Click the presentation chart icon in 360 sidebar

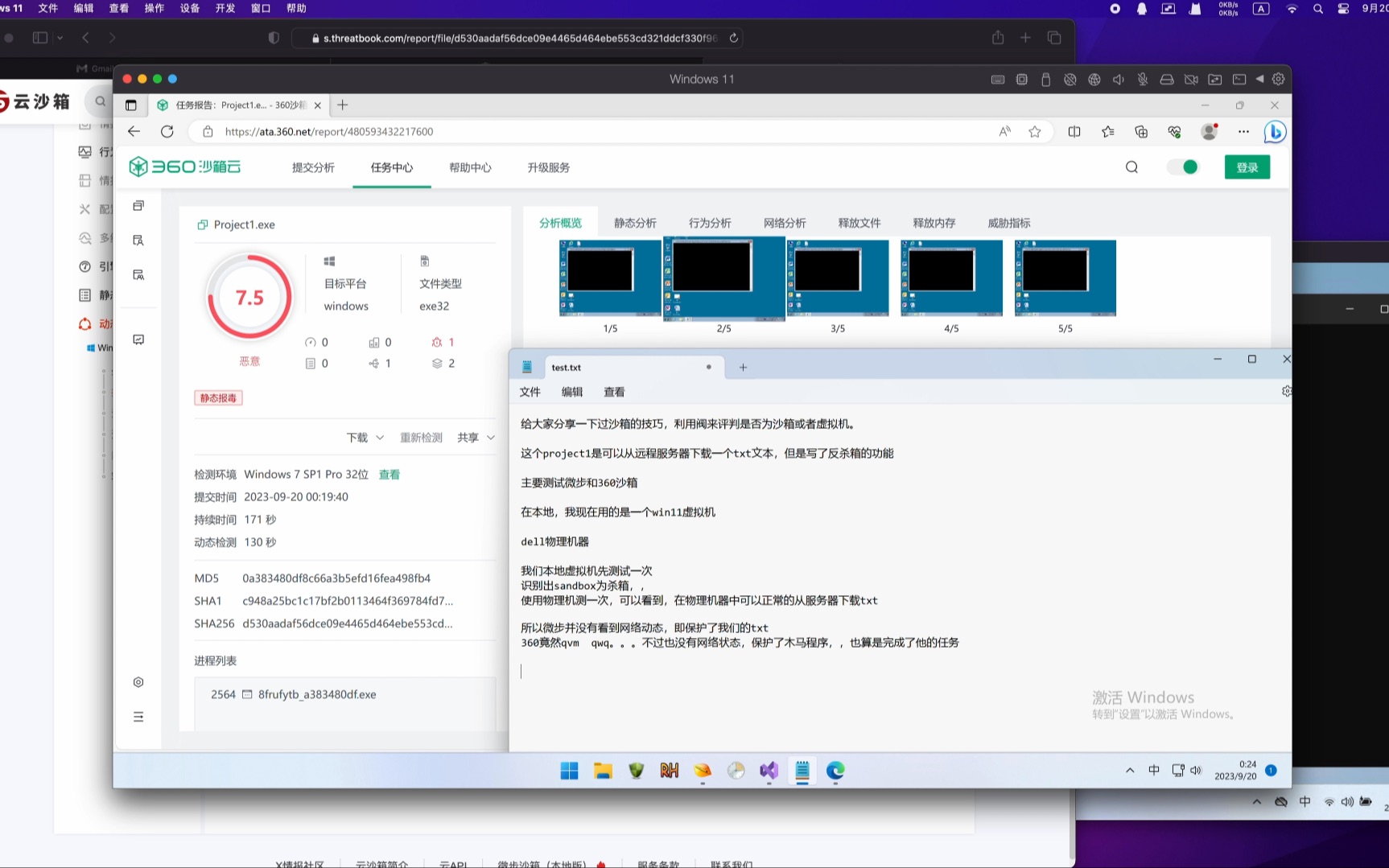tap(138, 340)
